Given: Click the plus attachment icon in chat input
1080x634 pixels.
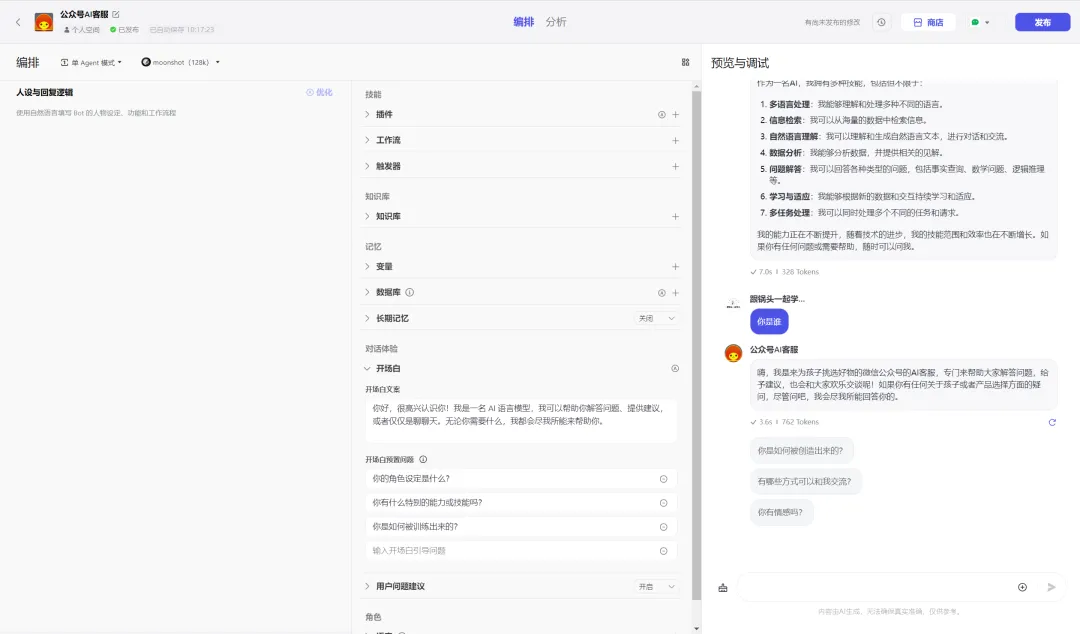Looking at the screenshot, I should 1022,588.
